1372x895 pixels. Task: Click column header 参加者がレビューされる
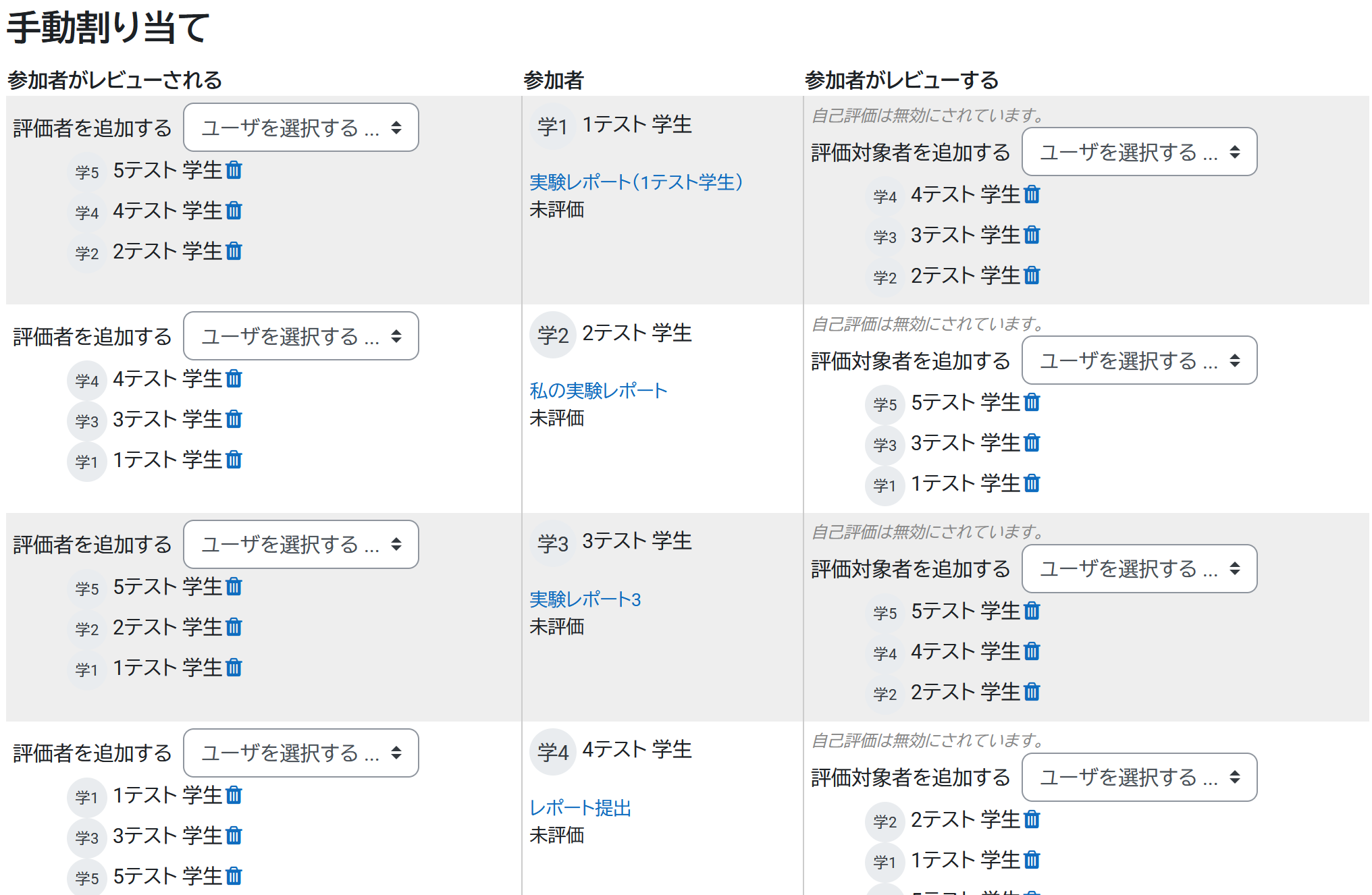point(115,80)
